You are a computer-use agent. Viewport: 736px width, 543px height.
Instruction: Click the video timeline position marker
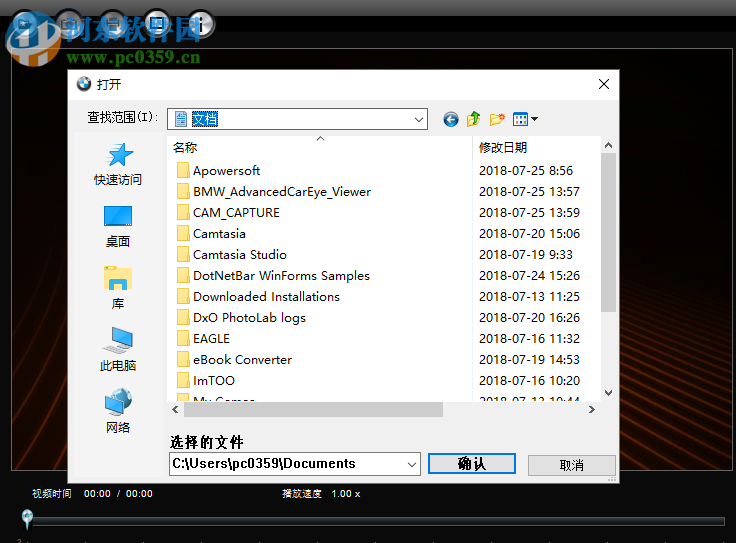(x=27, y=519)
